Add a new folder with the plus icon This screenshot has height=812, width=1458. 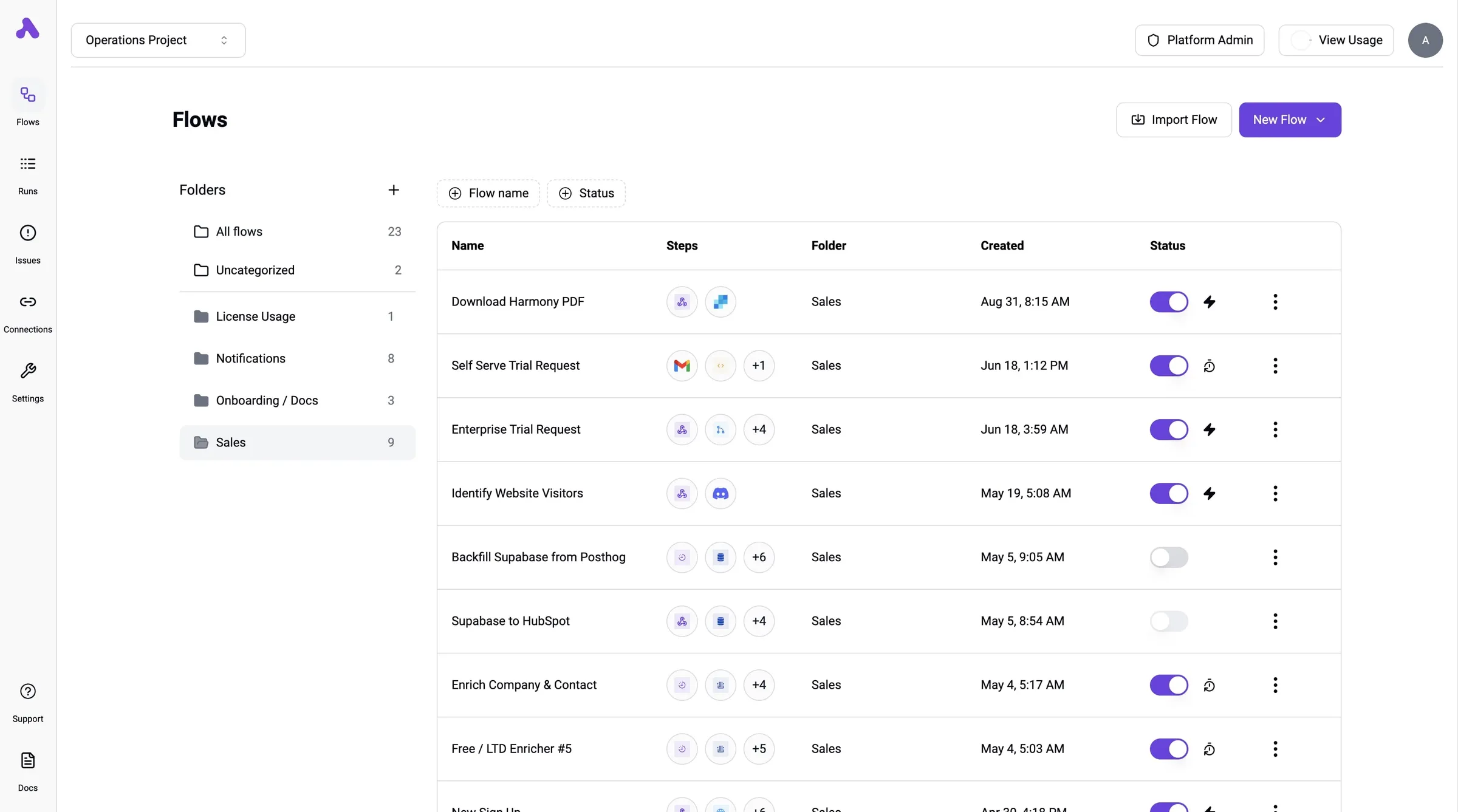point(394,189)
